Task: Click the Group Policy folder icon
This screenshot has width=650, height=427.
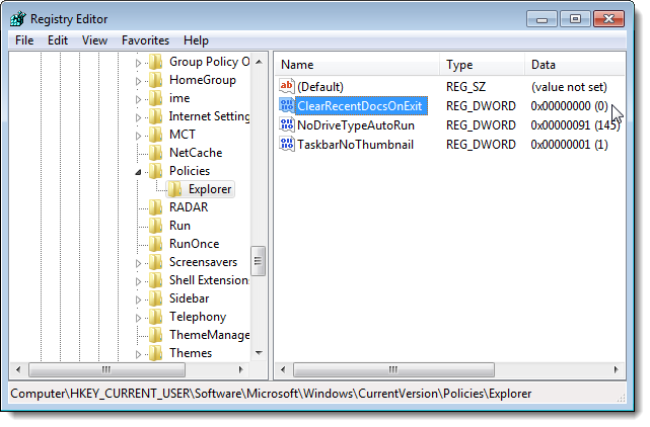Action: pos(156,62)
